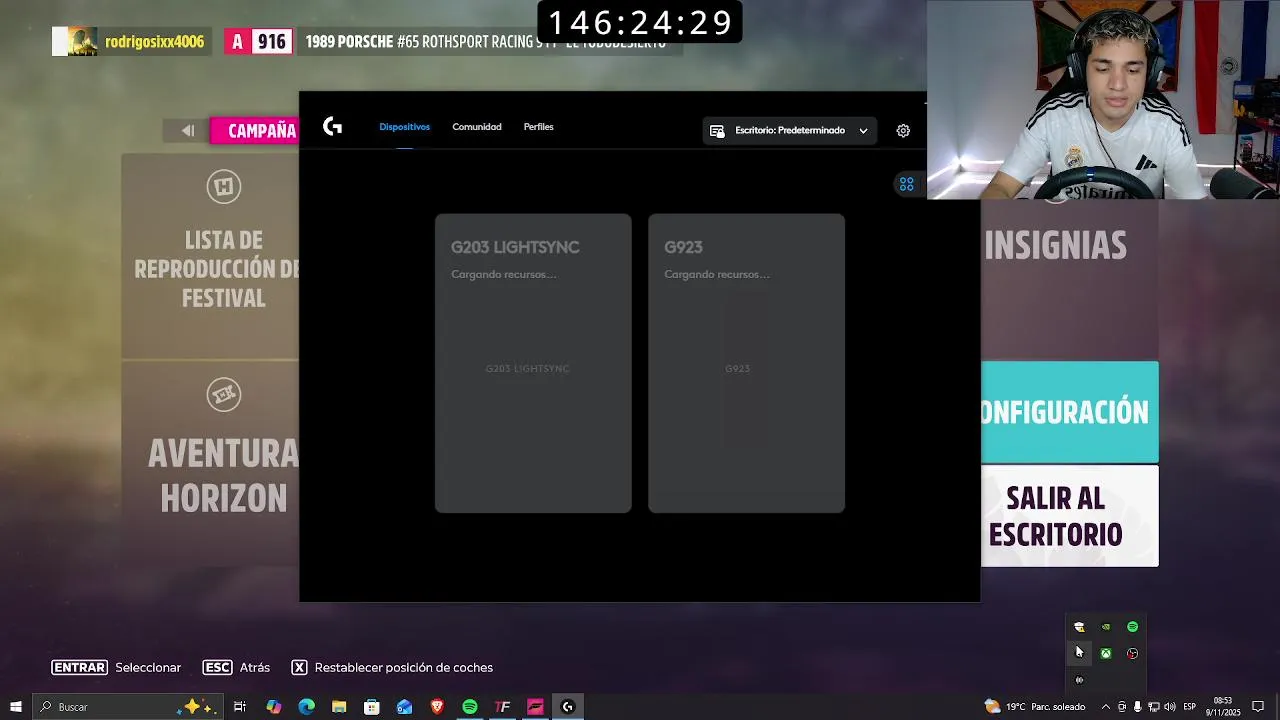This screenshot has width=1280, height=720.
Task: Click the audio waves icon in tray overflow
Action: (1079, 680)
